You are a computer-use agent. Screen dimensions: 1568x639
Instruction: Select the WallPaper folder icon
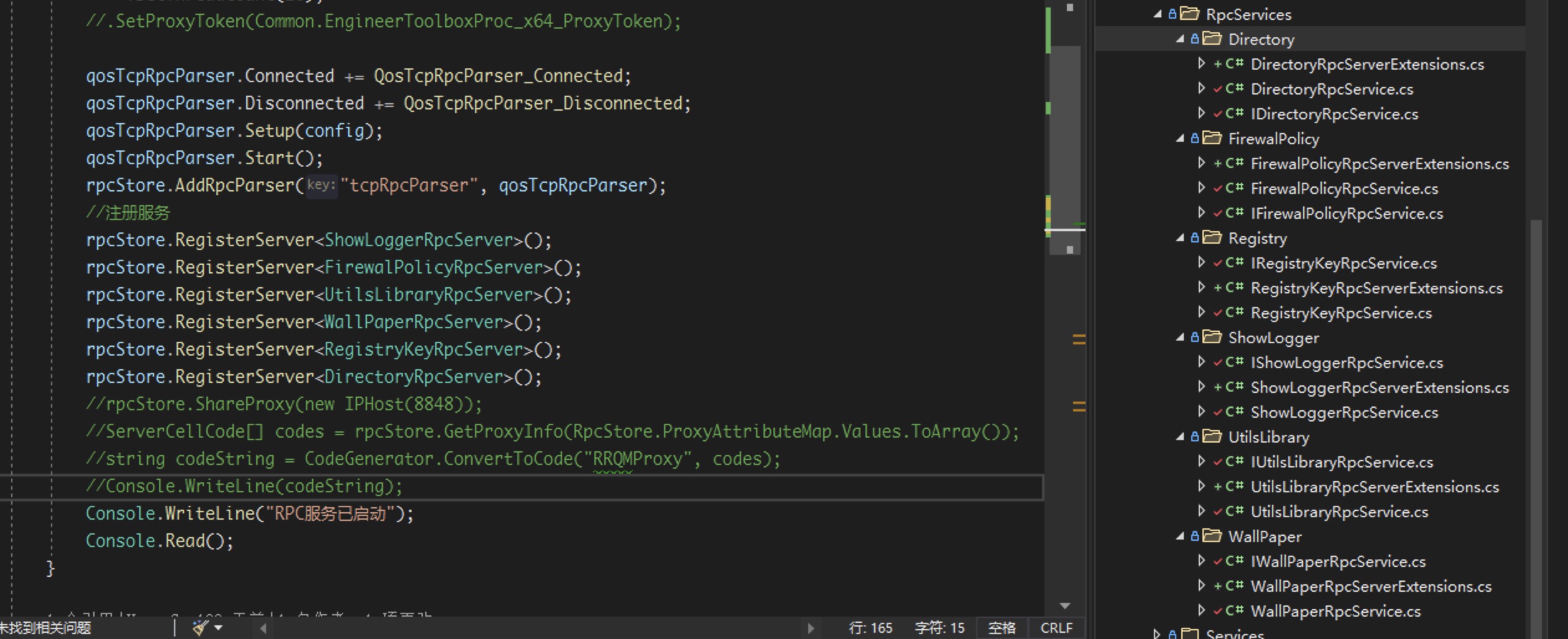[1212, 536]
